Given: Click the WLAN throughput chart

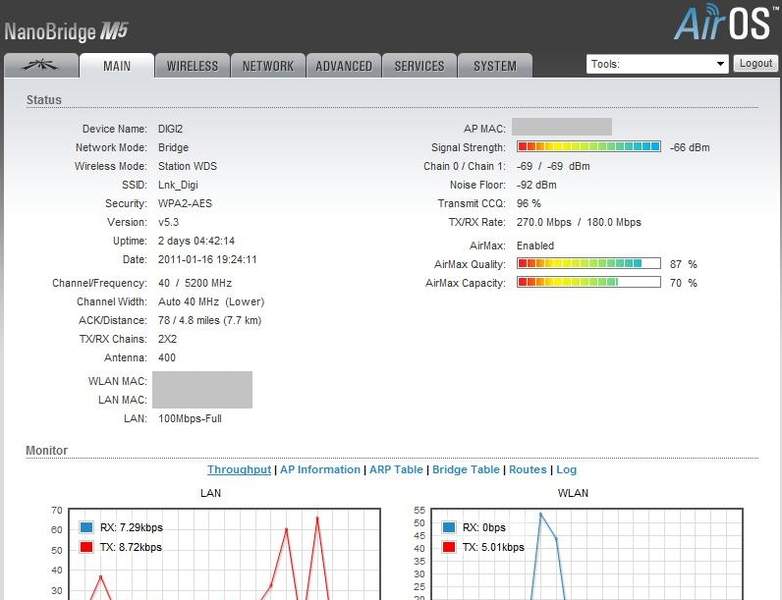Looking at the screenshot, I should coord(586,554).
